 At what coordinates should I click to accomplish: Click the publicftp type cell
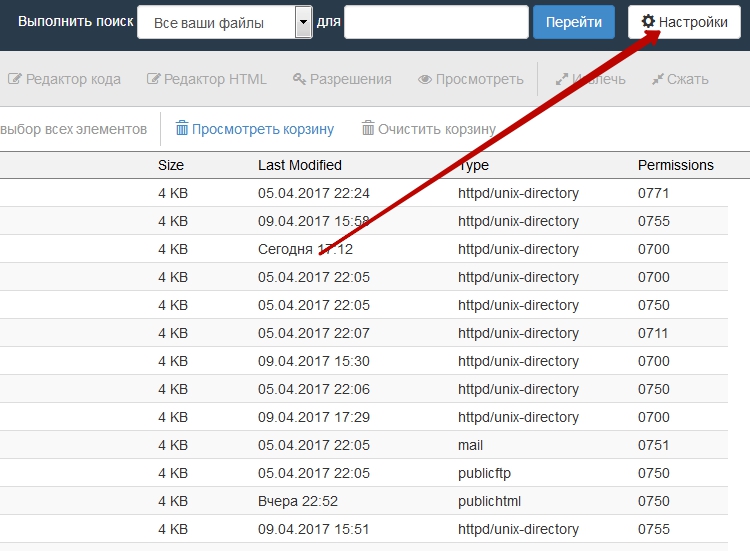(484, 473)
